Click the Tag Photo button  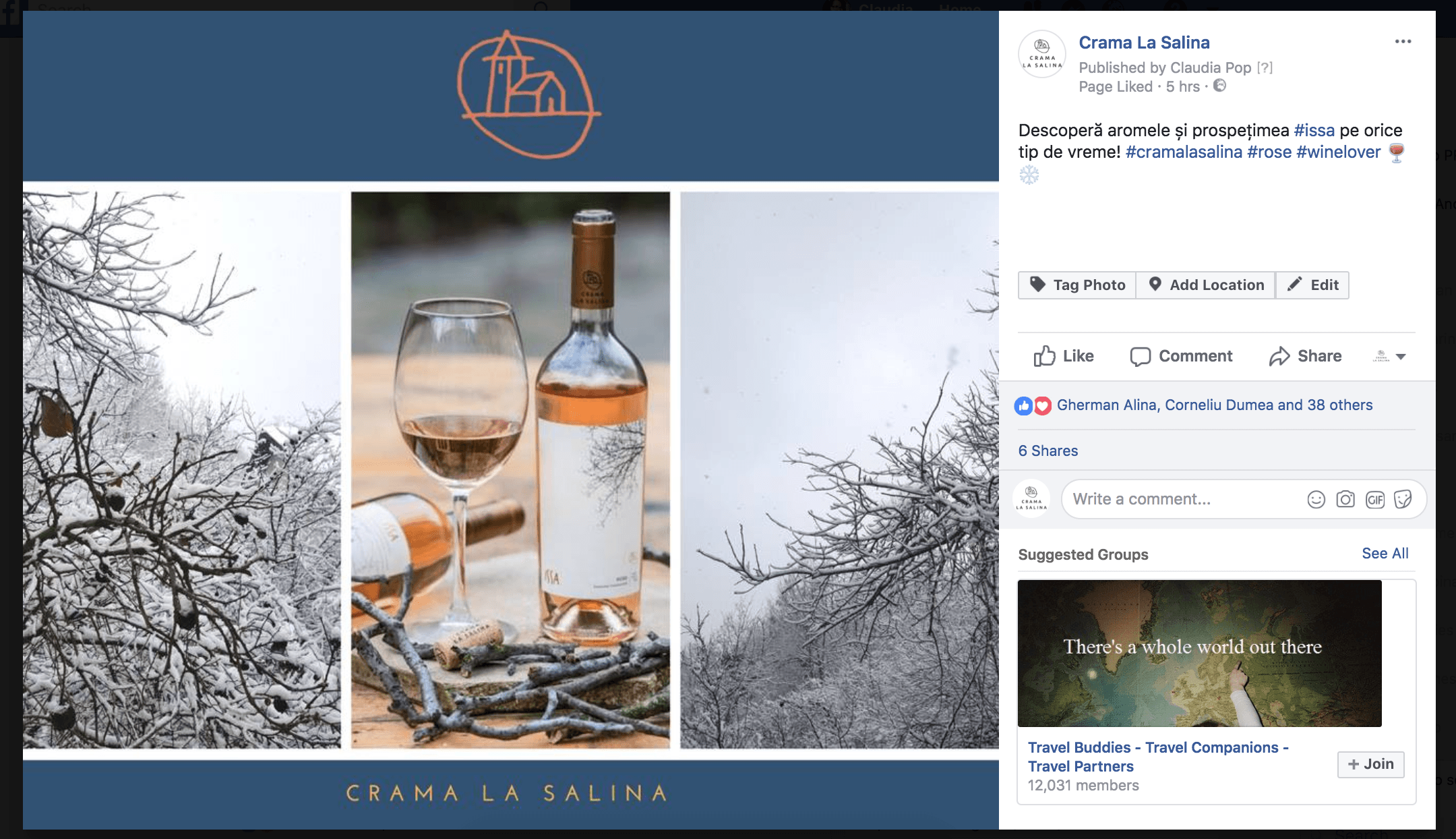1077,285
